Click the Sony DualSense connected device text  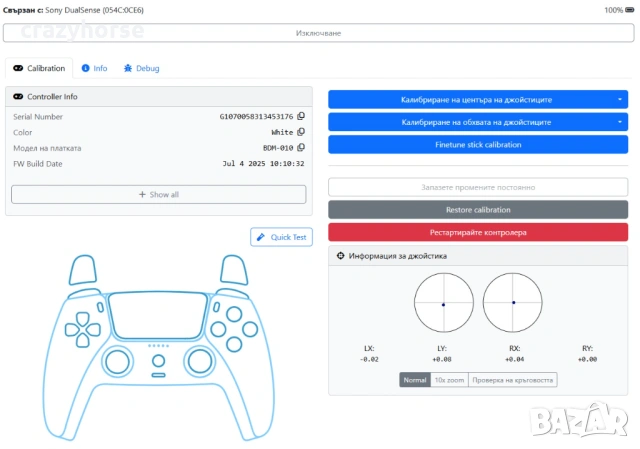pyautogui.click(x=94, y=10)
